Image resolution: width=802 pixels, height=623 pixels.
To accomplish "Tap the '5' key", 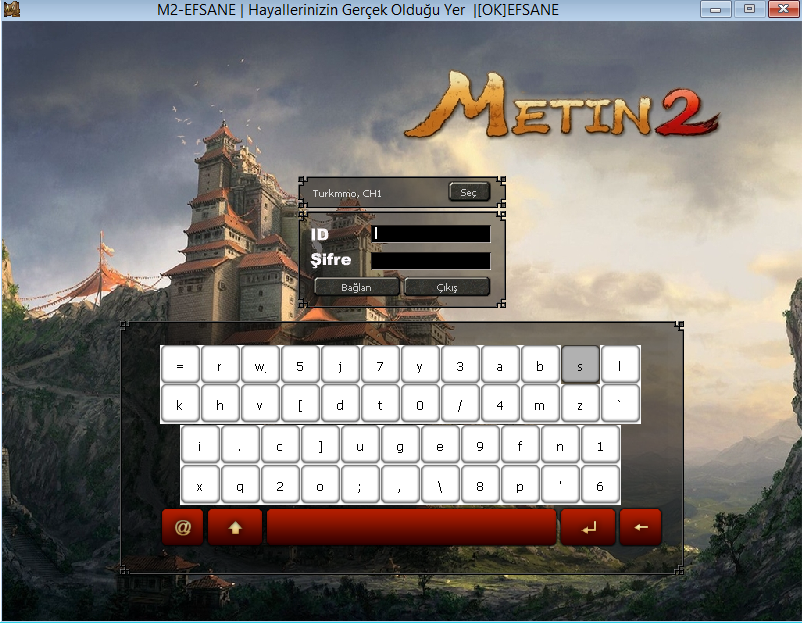I will click(300, 365).
